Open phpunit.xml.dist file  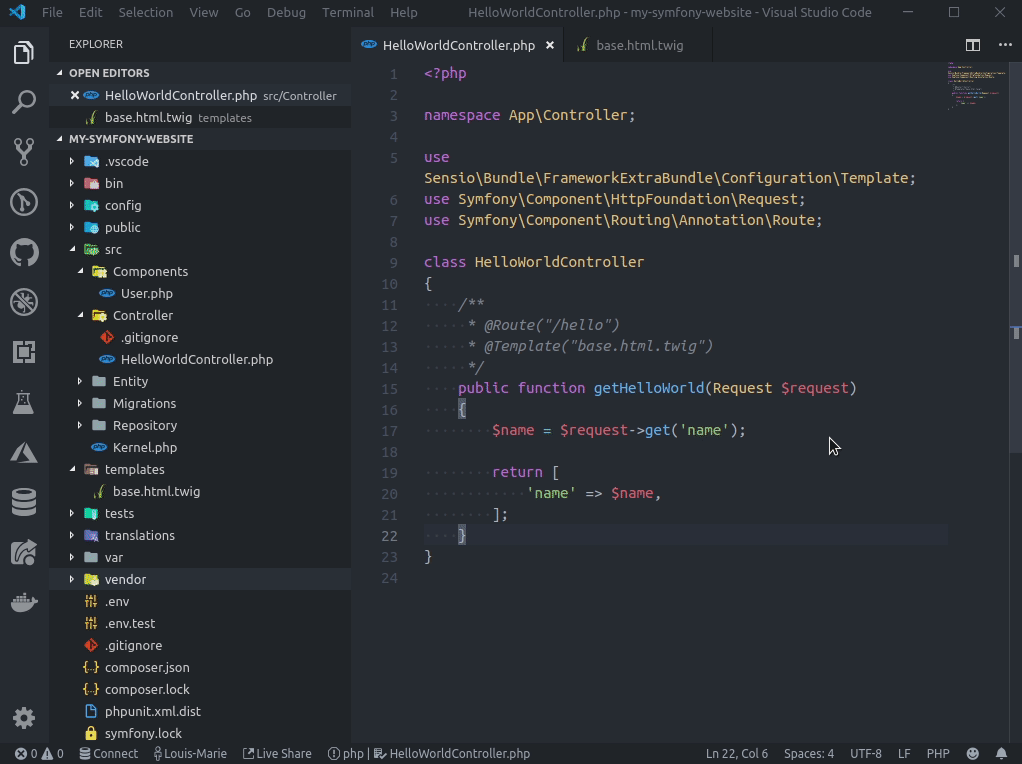click(153, 712)
